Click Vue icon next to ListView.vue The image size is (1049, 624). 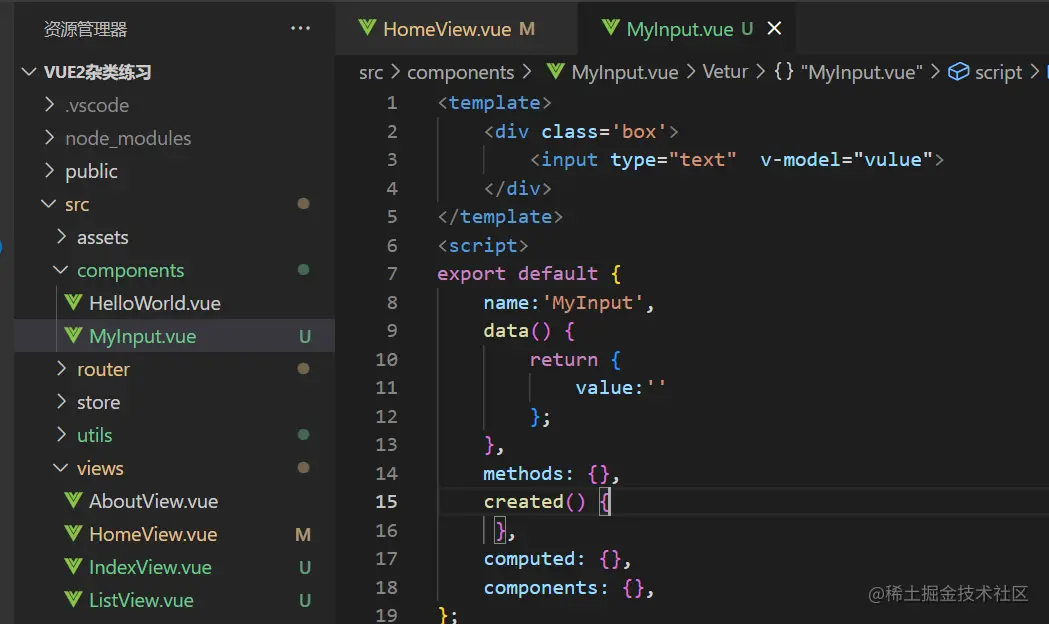click(x=74, y=599)
